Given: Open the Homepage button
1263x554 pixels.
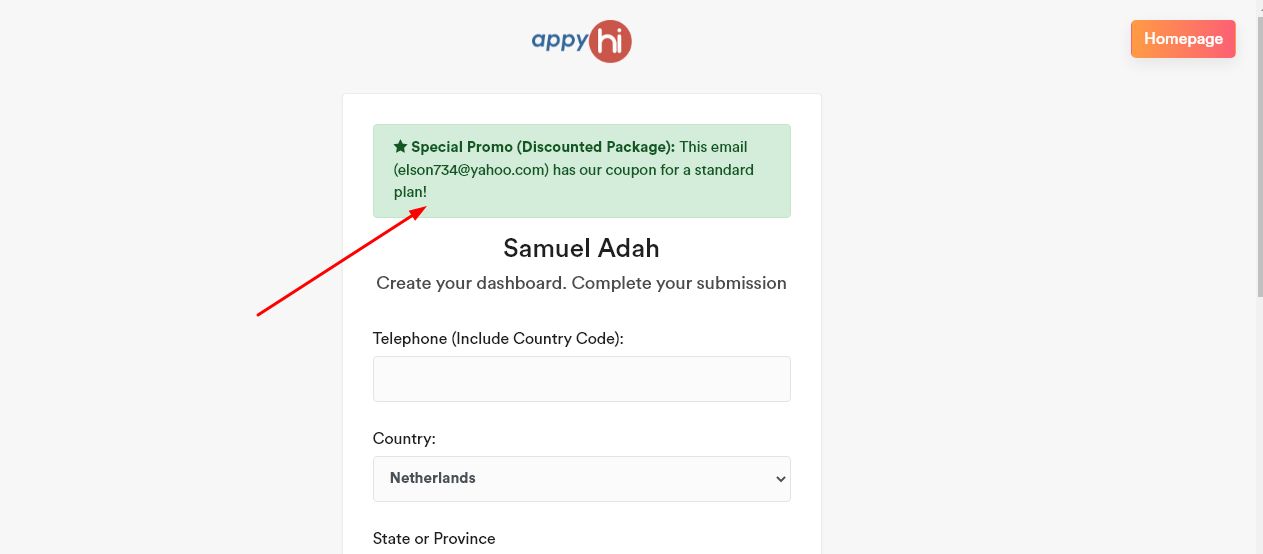Looking at the screenshot, I should click(x=1183, y=39).
